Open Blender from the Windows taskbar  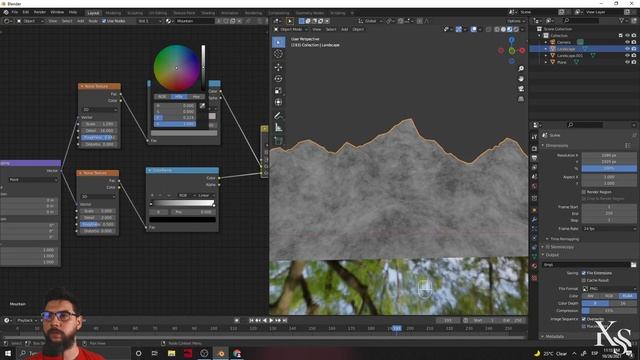pyautogui.click(x=220, y=353)
